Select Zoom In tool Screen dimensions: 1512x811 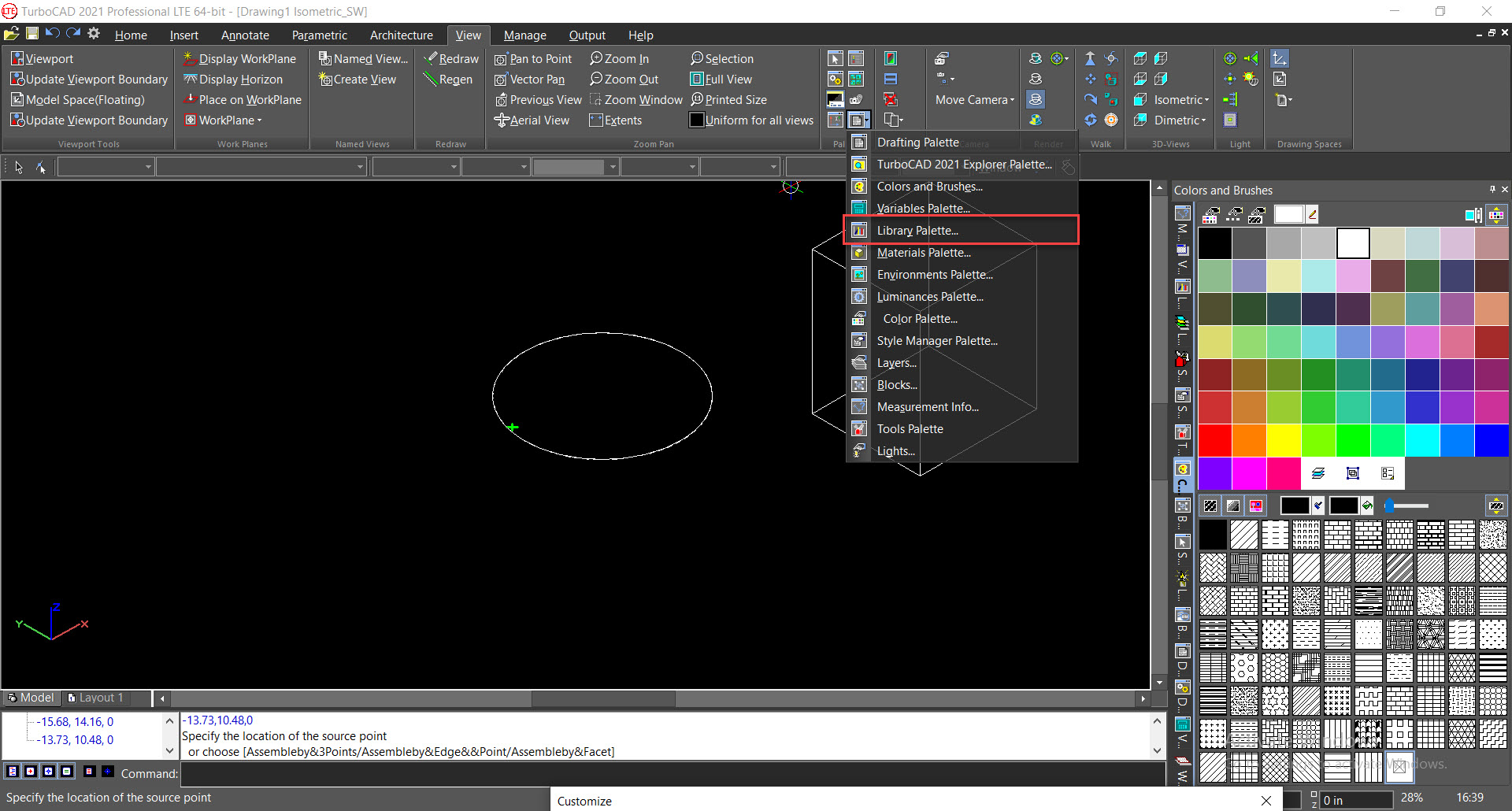pyautogui.click(x=620, y=59)
